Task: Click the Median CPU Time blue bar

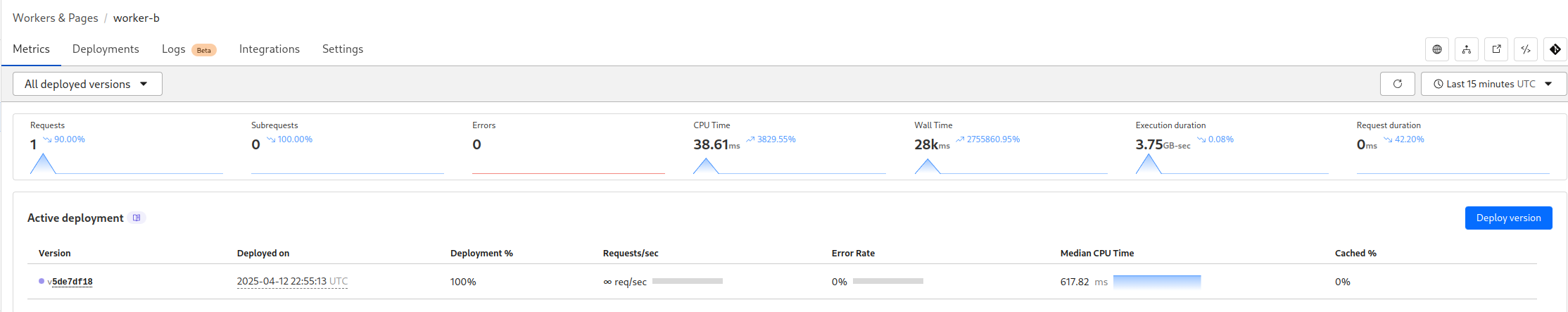Action: [x=1157, y=282]
